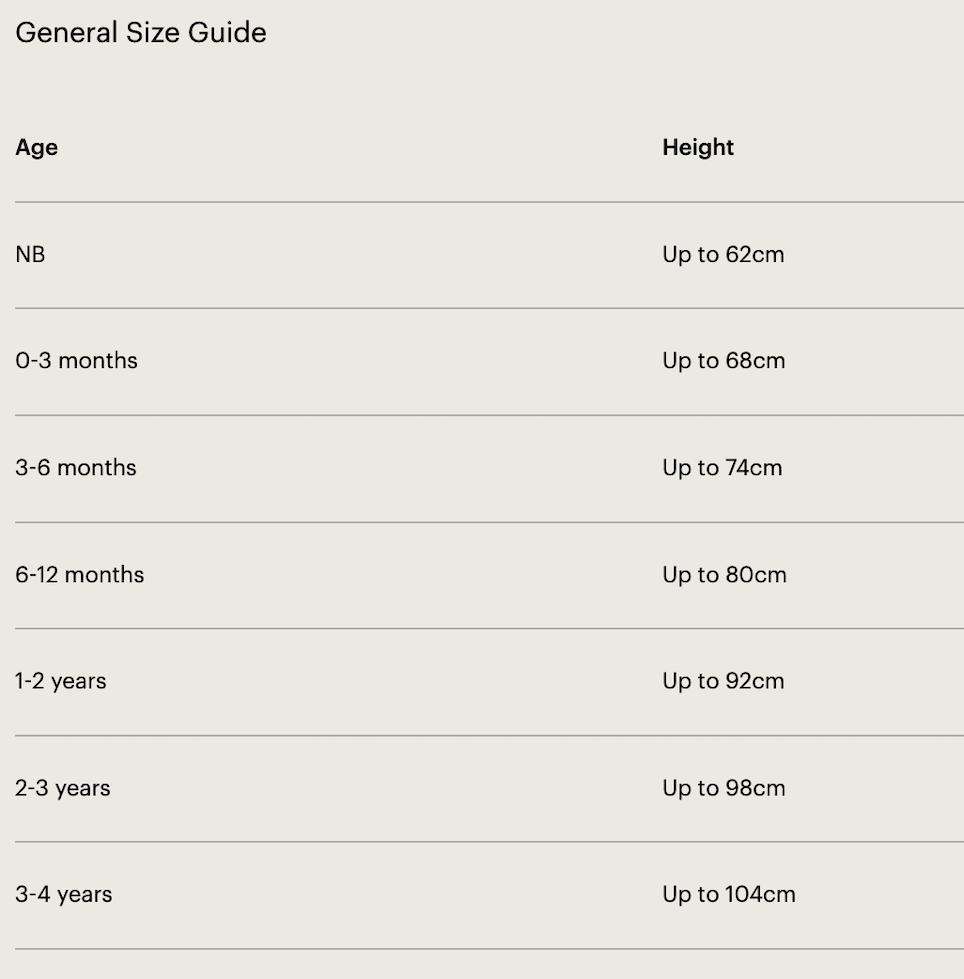The image size is (964, 979).
Task: Select the NB age row label
Action: [30, 255]
